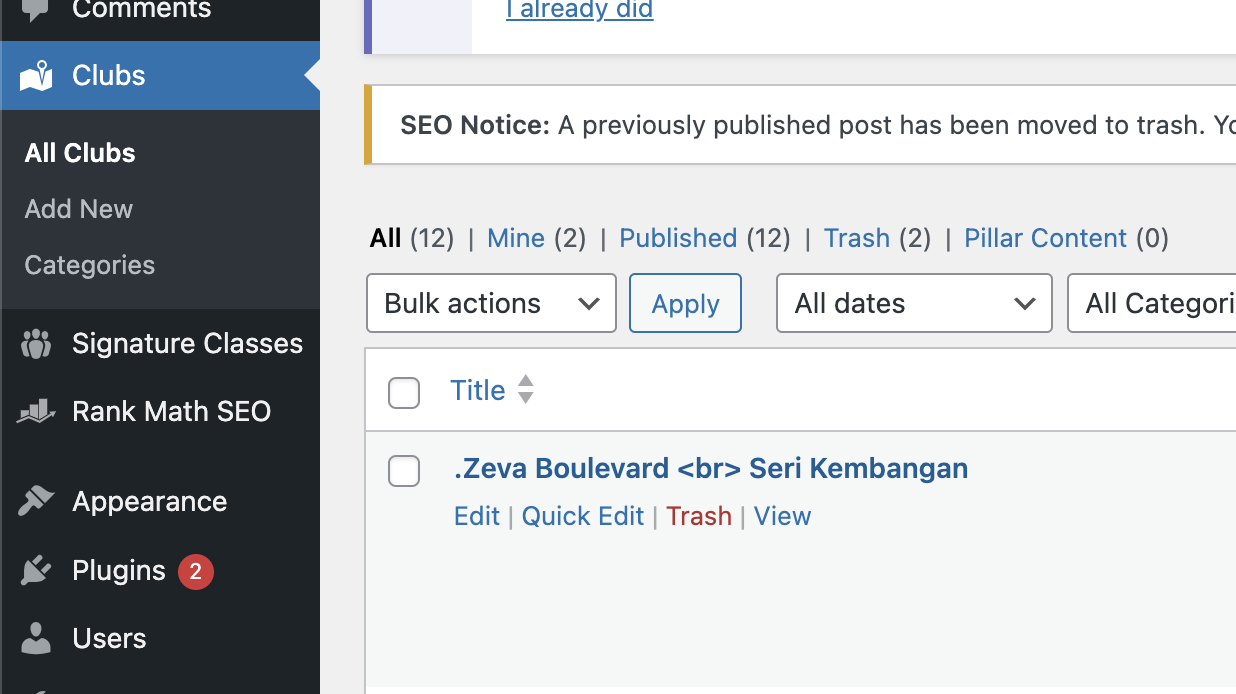Check the Zeva Boulevard row checkbox
This screenshot has width=1236, height=694.
[x=404, y=471]
